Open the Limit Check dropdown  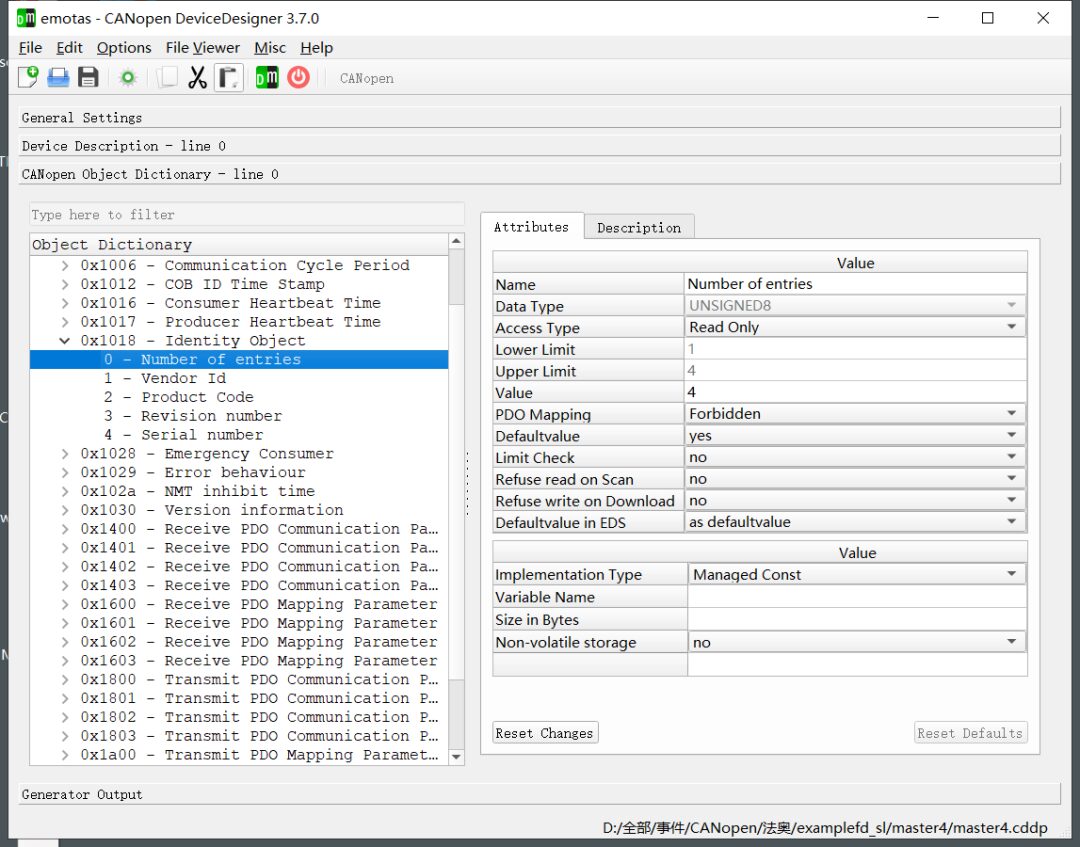click(x=856, y=457)
